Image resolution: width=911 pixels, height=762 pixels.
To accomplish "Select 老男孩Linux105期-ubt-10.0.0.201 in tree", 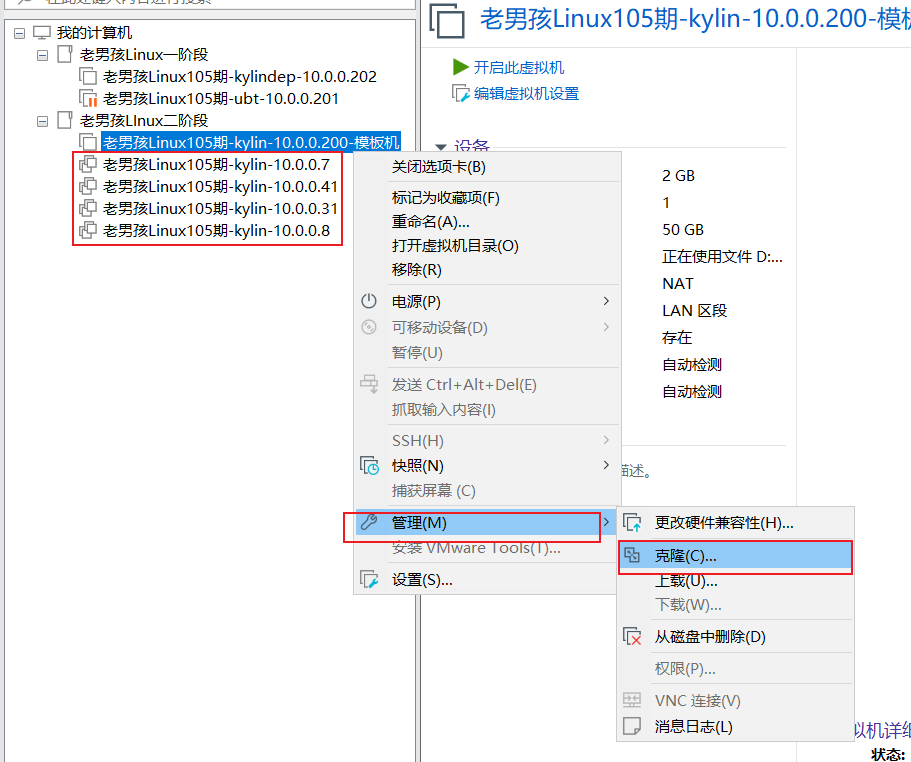I will (x=221, y=99).
